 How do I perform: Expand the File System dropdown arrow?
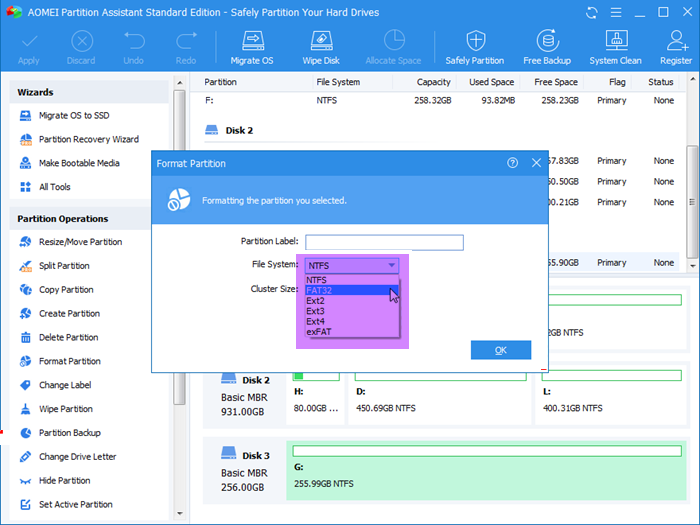point(392,266)
